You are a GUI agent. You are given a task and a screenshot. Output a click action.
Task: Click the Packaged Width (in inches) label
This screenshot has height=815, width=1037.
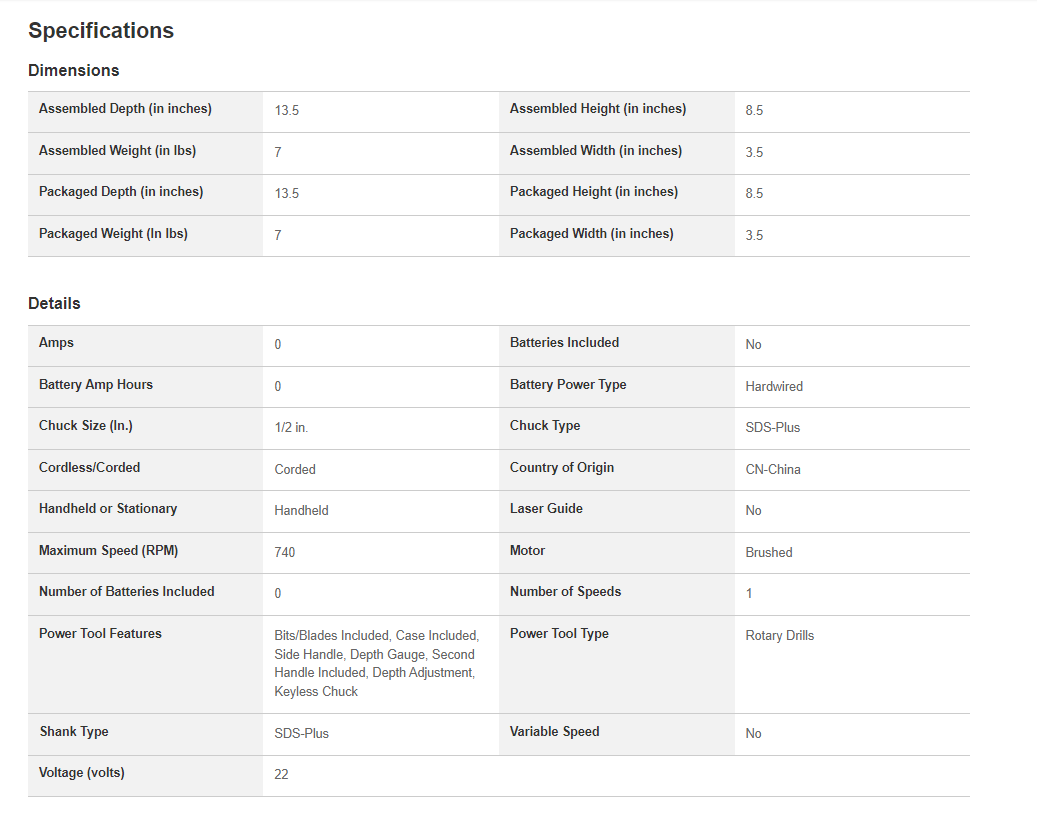(591, 234)
